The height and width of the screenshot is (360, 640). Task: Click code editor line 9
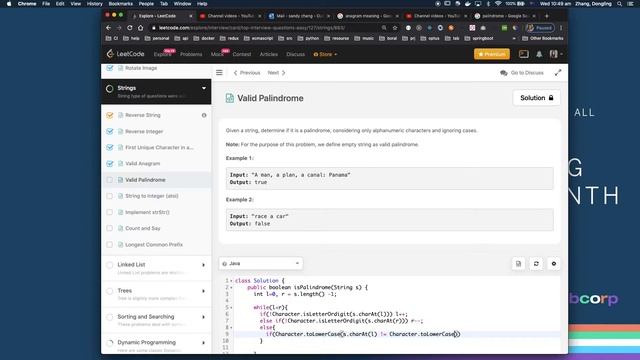click(x=396, y=334)
